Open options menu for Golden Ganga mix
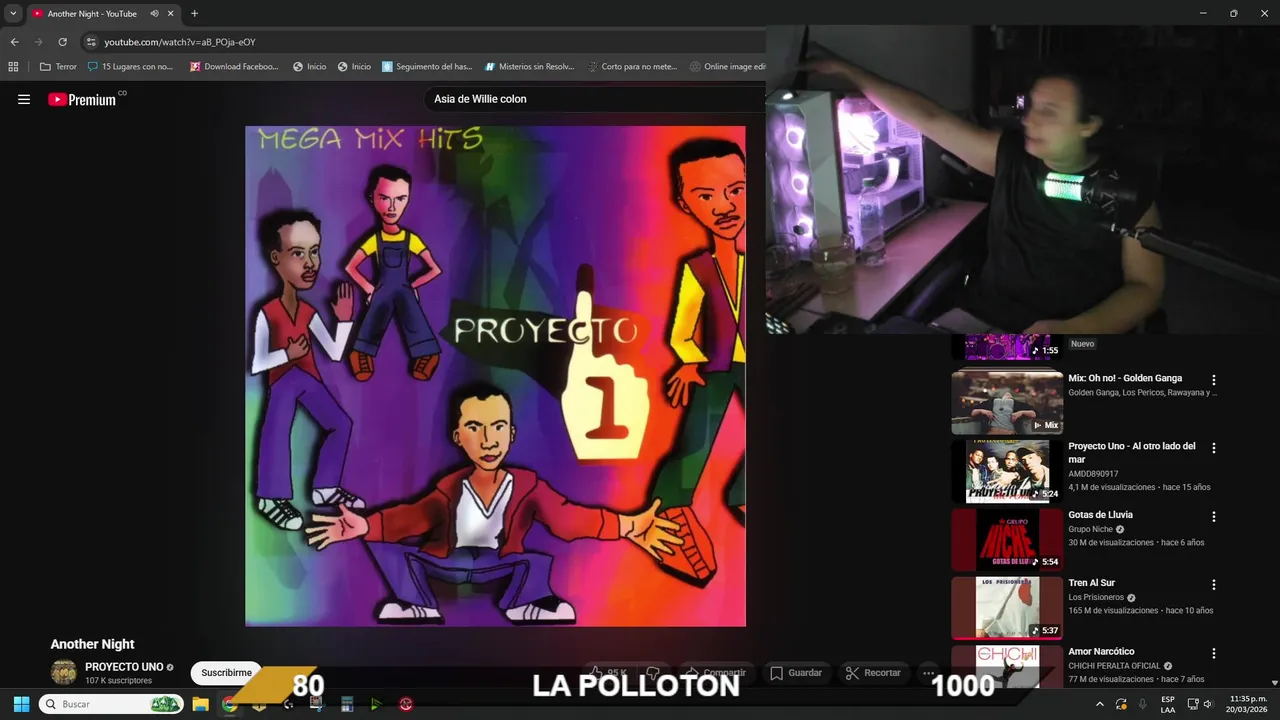This screenshot has height=720, width=1280. [1214, 380]
